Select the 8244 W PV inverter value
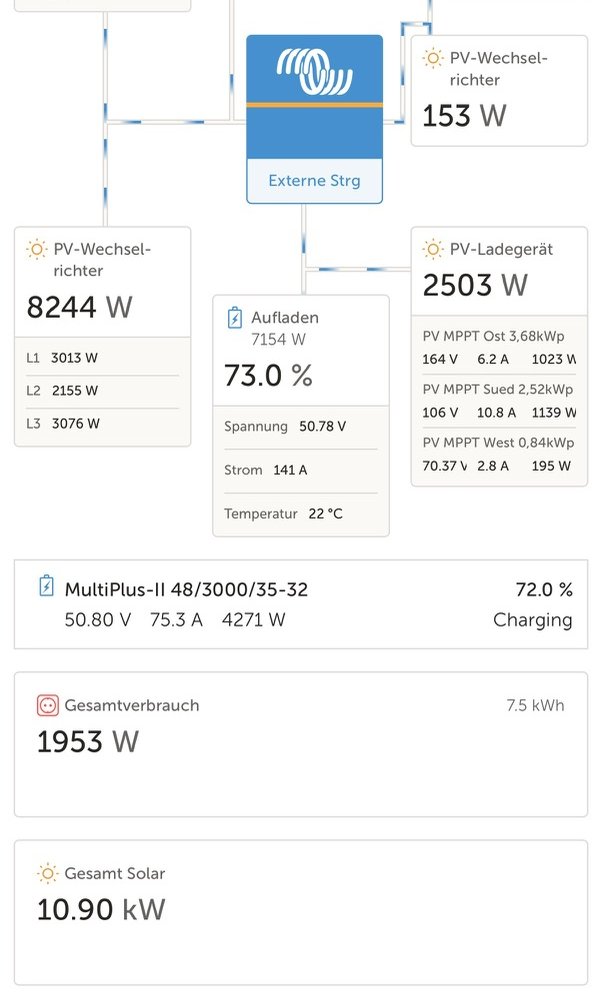This screenshot has height=996, width=601. pyautogui.click(x=79, y=307)
